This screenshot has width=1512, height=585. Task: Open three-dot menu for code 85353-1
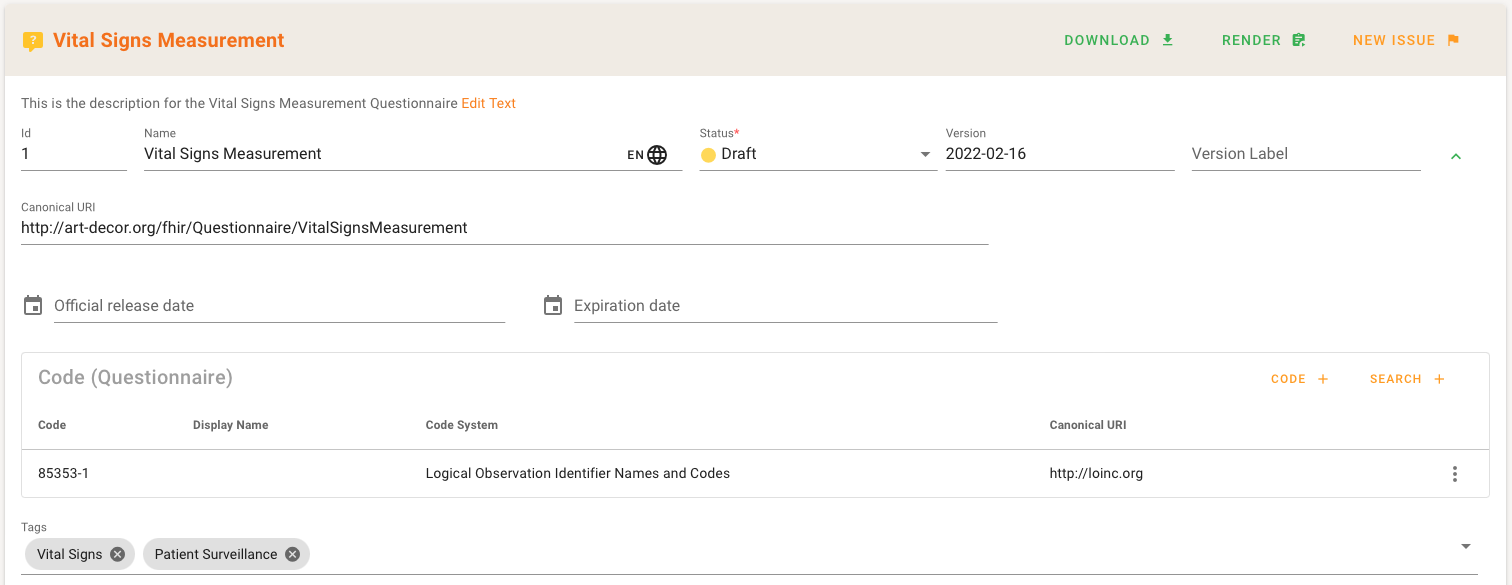[x=1455, y=474]
